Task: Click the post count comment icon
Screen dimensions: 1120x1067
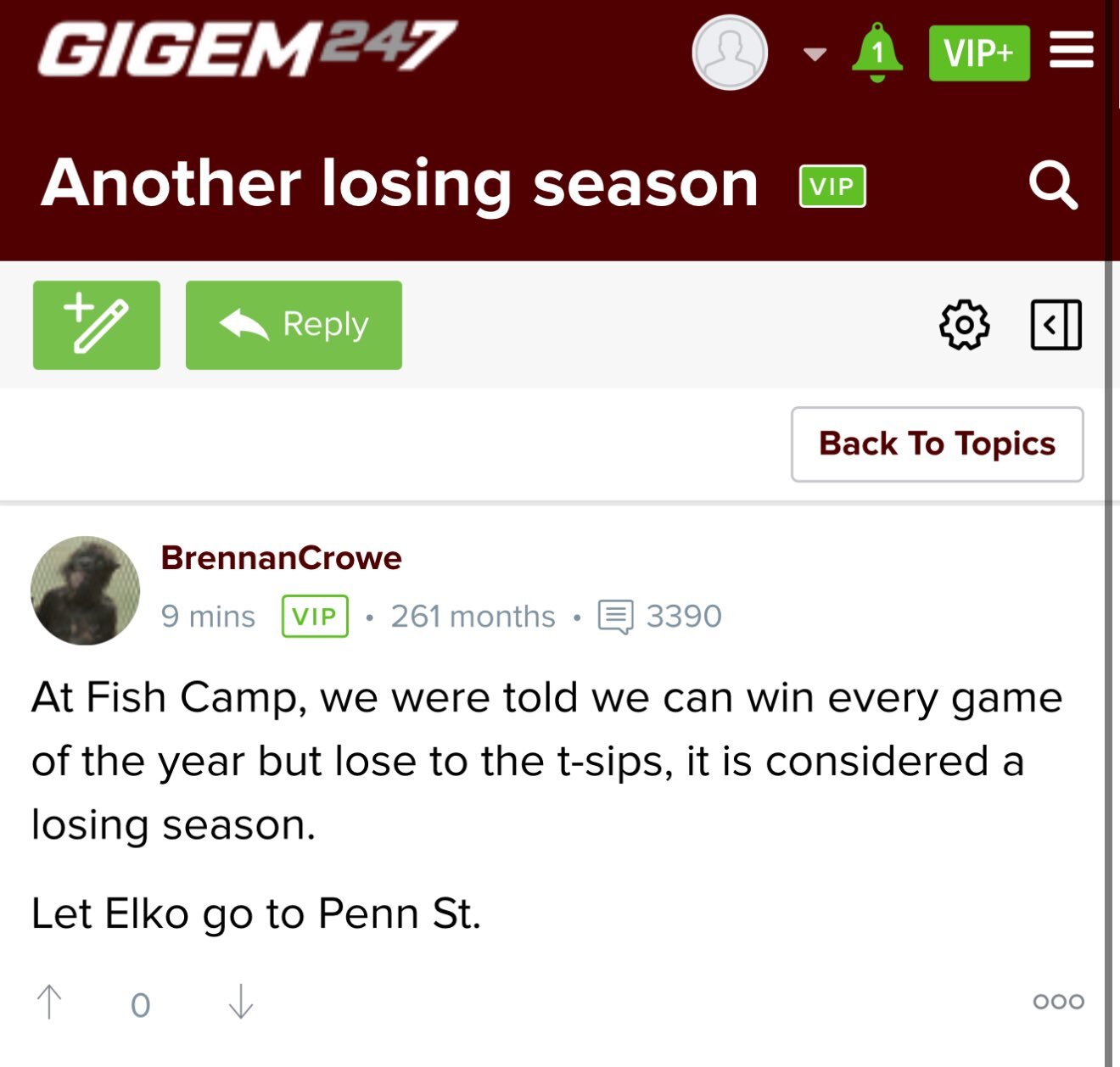Action: [615, 617]
